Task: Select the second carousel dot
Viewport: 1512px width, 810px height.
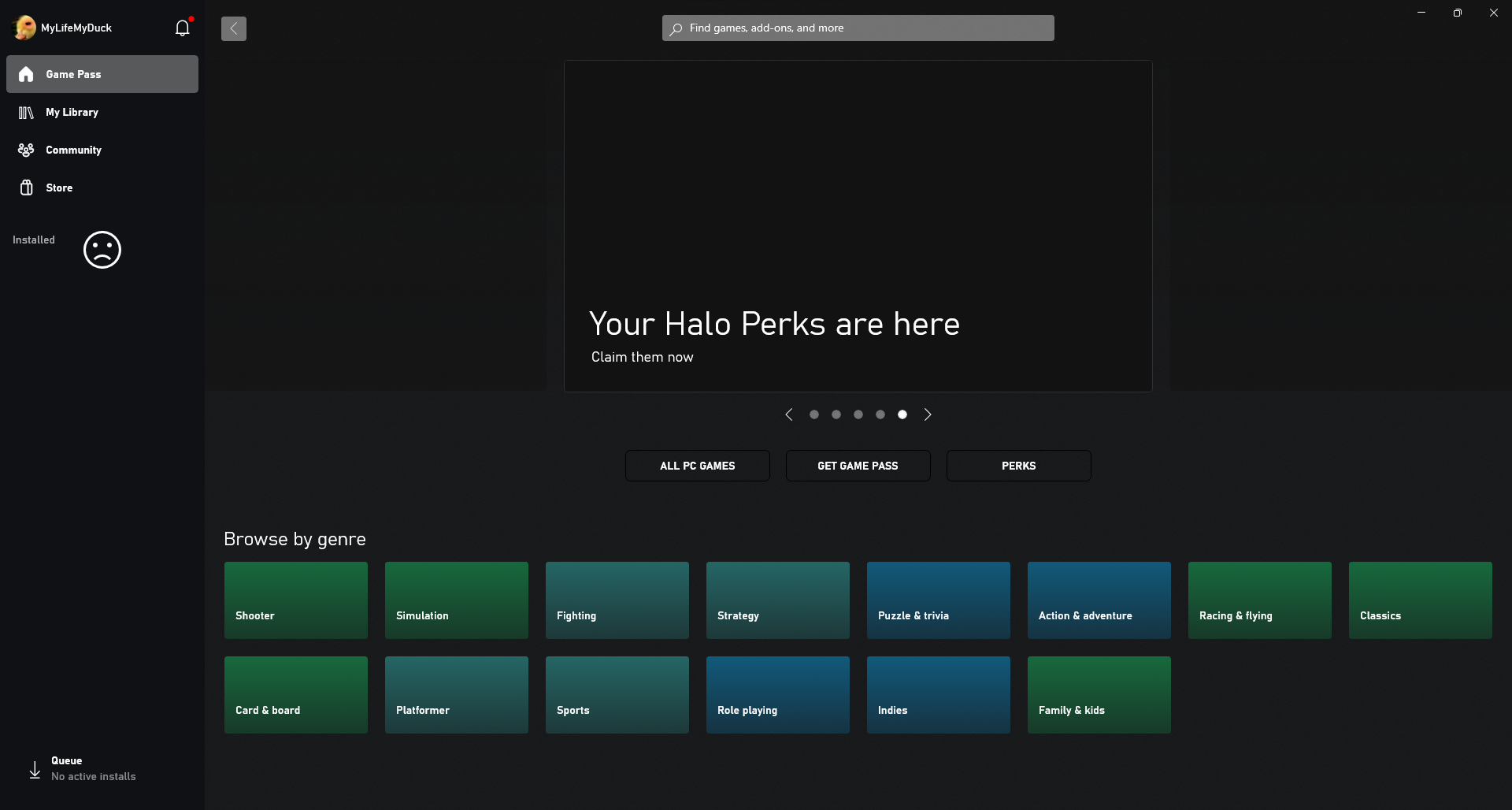Action: (836, 414)
